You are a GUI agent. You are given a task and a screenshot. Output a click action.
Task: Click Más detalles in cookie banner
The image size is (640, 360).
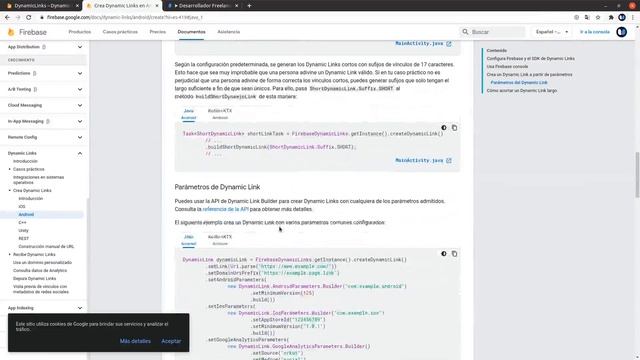[x=135, y=341]
